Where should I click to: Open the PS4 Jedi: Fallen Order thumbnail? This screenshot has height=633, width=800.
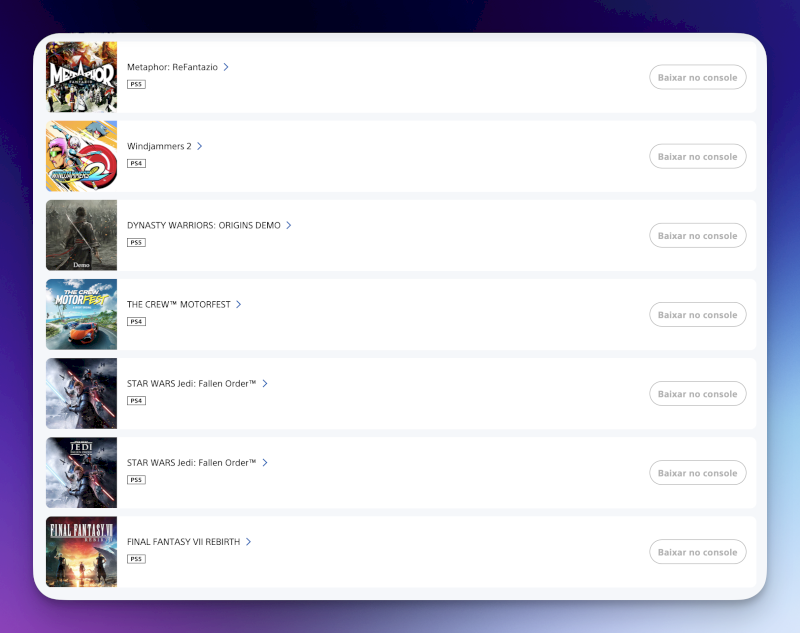pos(82,393)
